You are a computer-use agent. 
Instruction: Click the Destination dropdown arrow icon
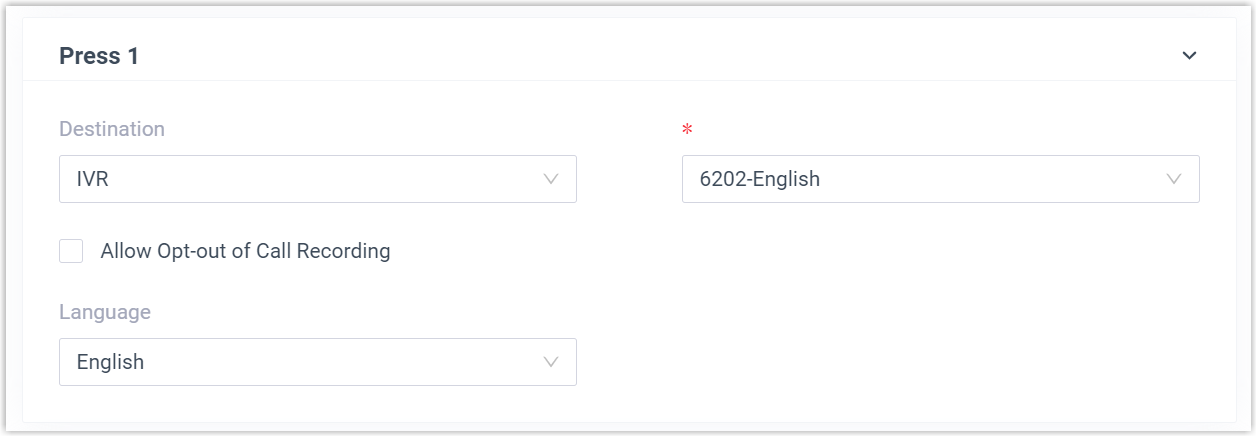[x=550, y=179]
